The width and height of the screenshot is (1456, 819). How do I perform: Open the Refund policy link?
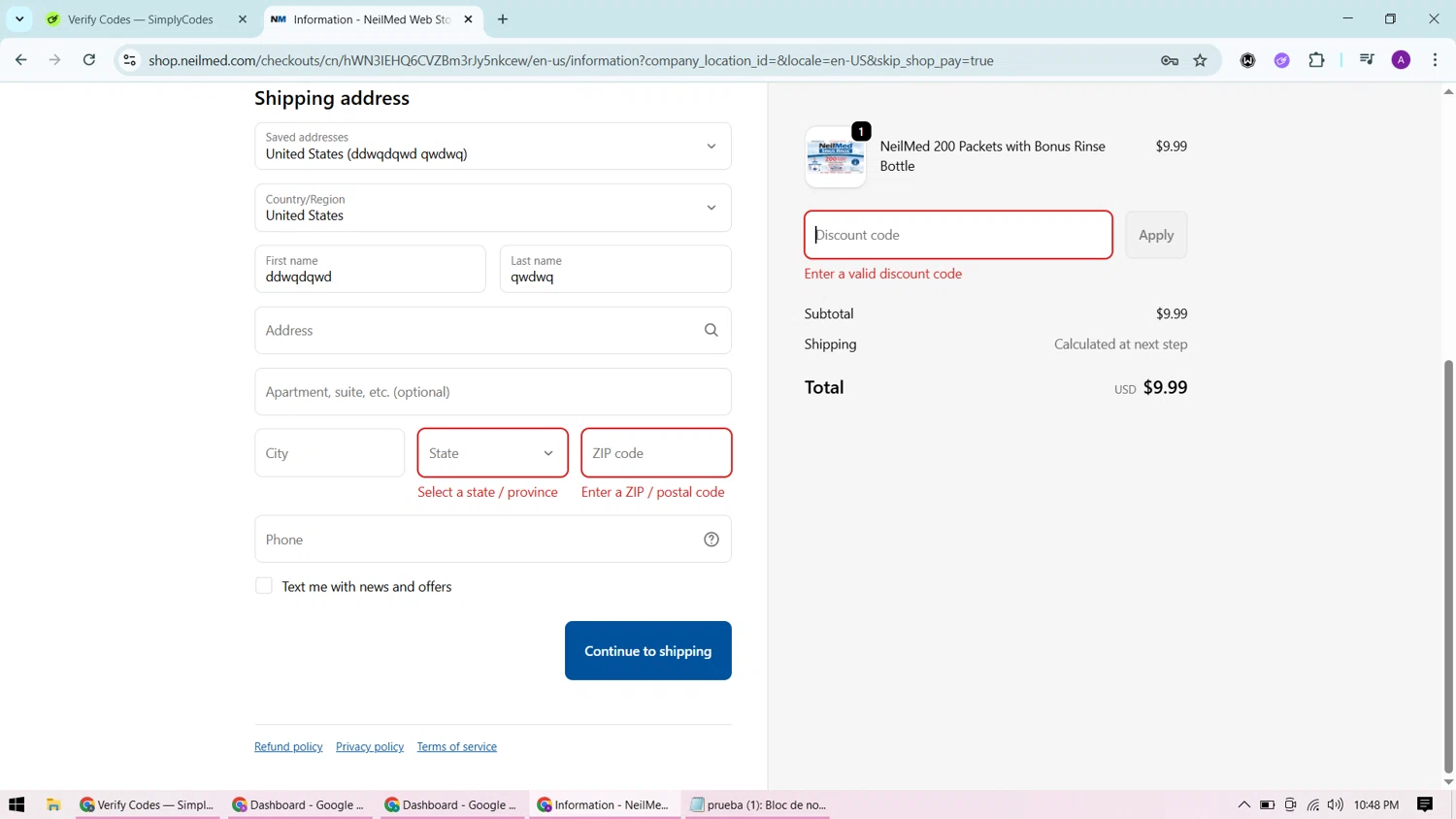[x=288, y=746]
